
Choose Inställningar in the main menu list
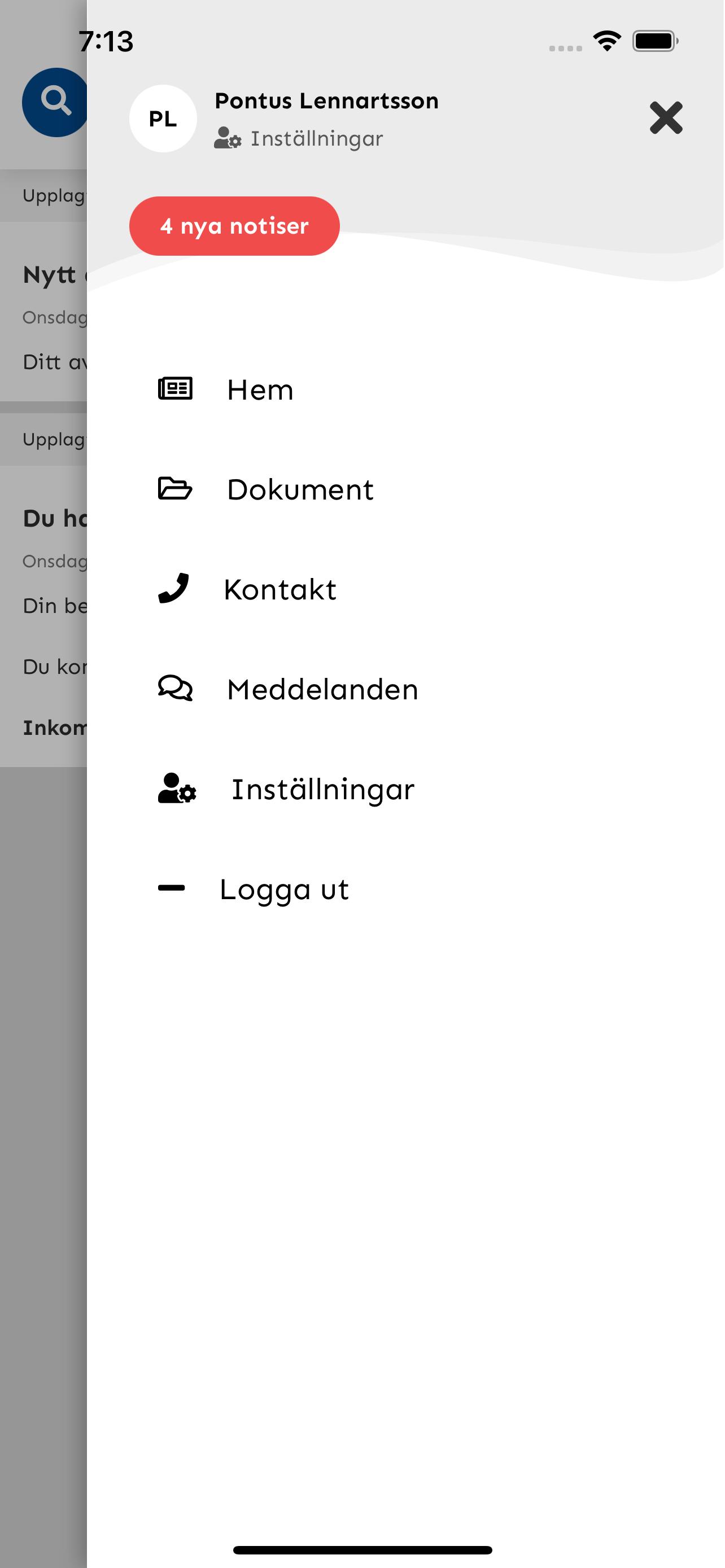click(322, 790)
